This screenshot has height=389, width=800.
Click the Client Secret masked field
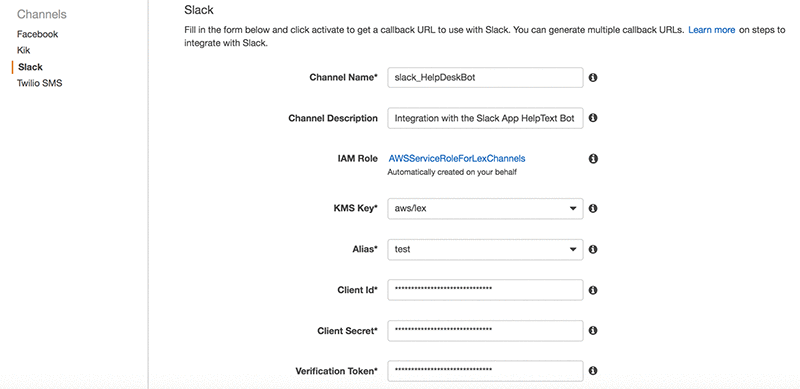point(485,331)
